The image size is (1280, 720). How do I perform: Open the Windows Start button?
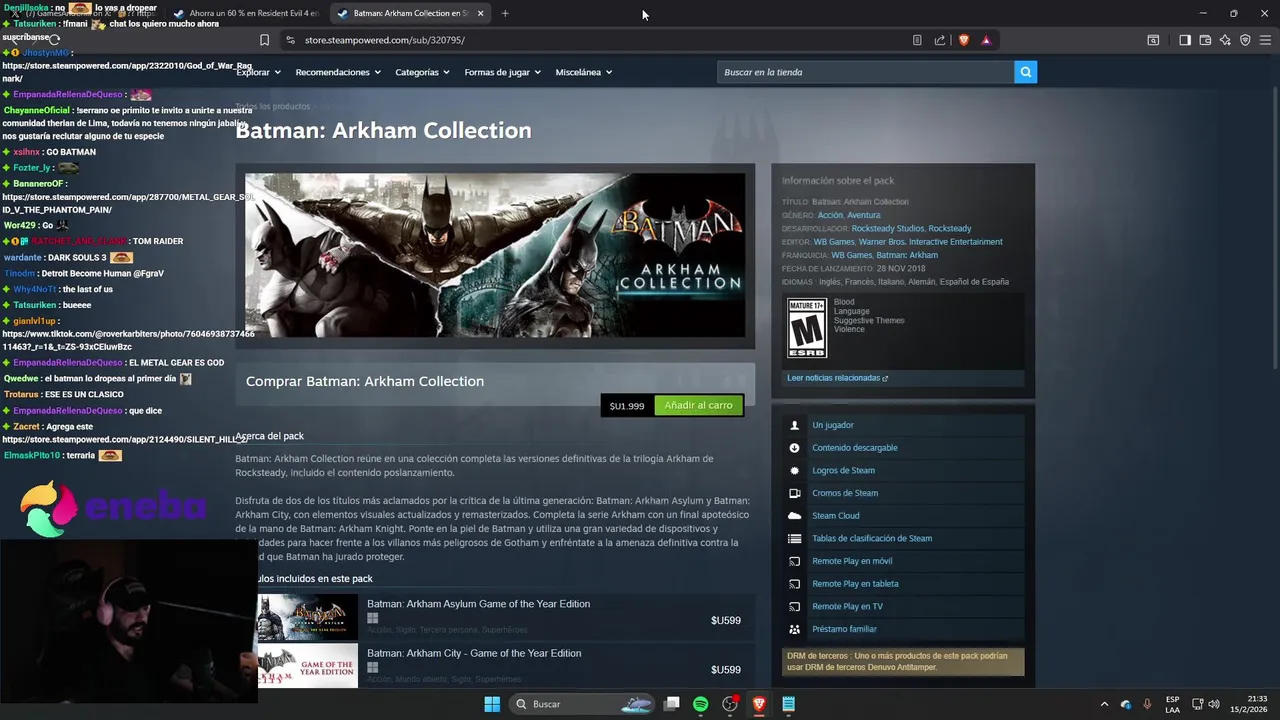(492, 704)
